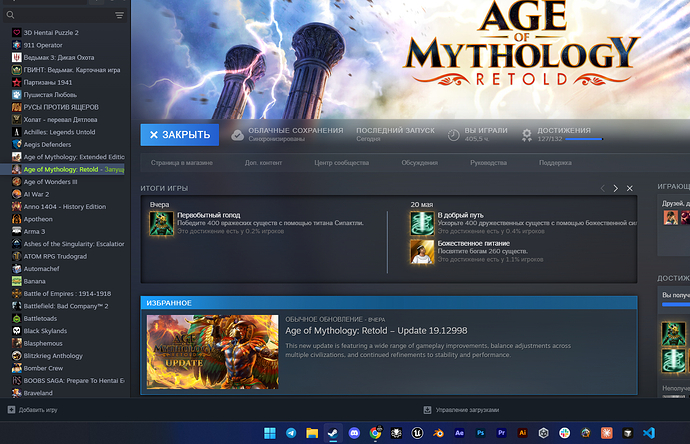Click the friend avatar under Друзей
The width and height of the screenshot is (690, 444).
671,217
